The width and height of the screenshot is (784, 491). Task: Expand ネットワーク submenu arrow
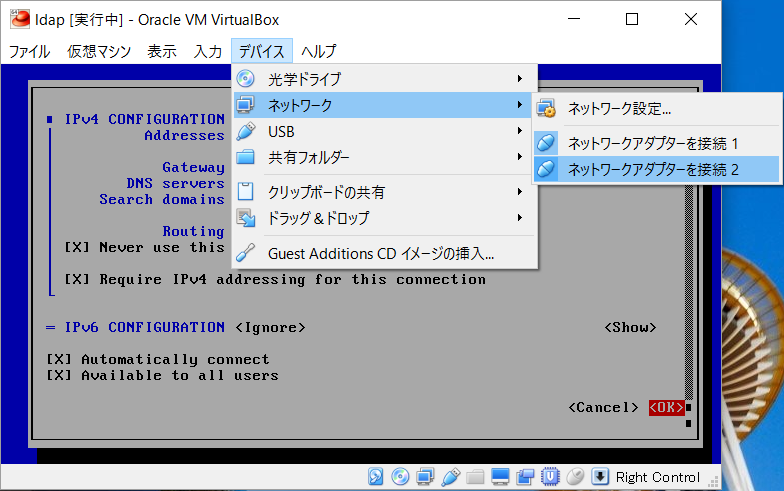click(x=520, y=105)
